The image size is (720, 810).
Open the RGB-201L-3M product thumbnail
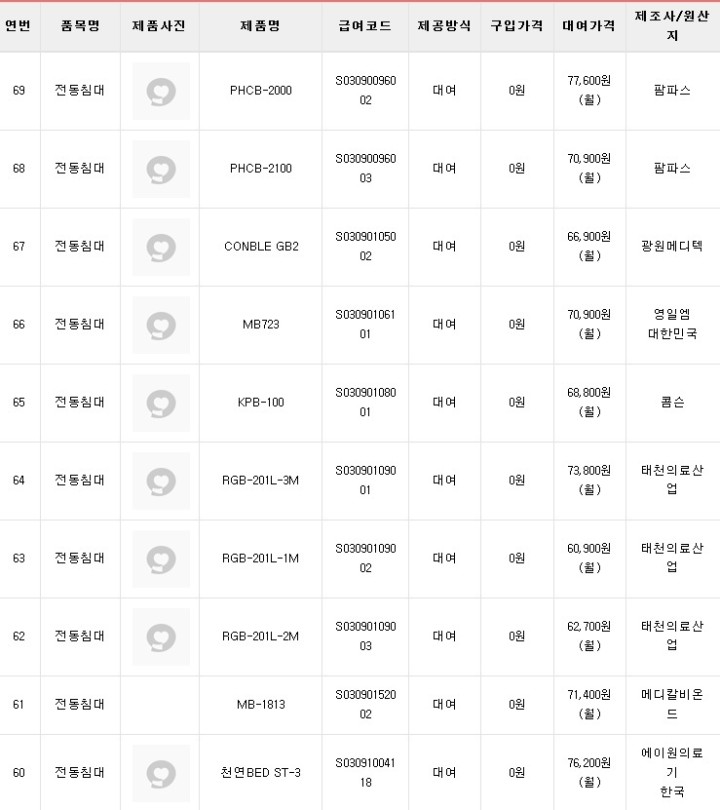tap(160, 481)
